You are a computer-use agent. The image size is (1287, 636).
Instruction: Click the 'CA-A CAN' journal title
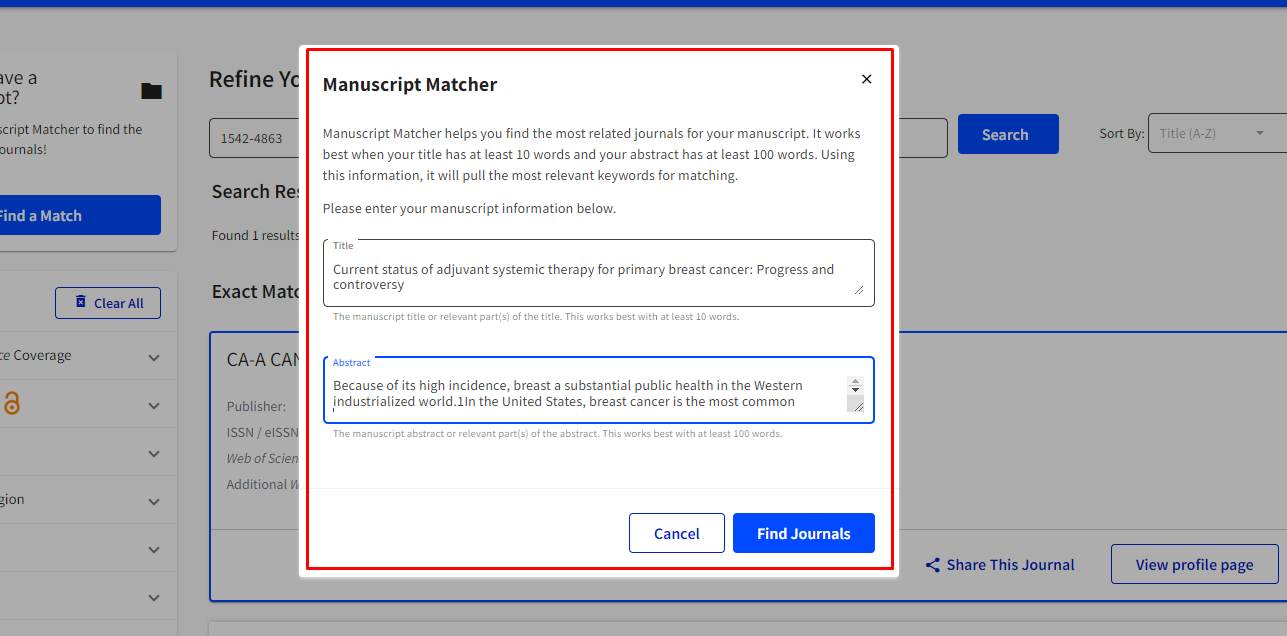pos(263,359)
